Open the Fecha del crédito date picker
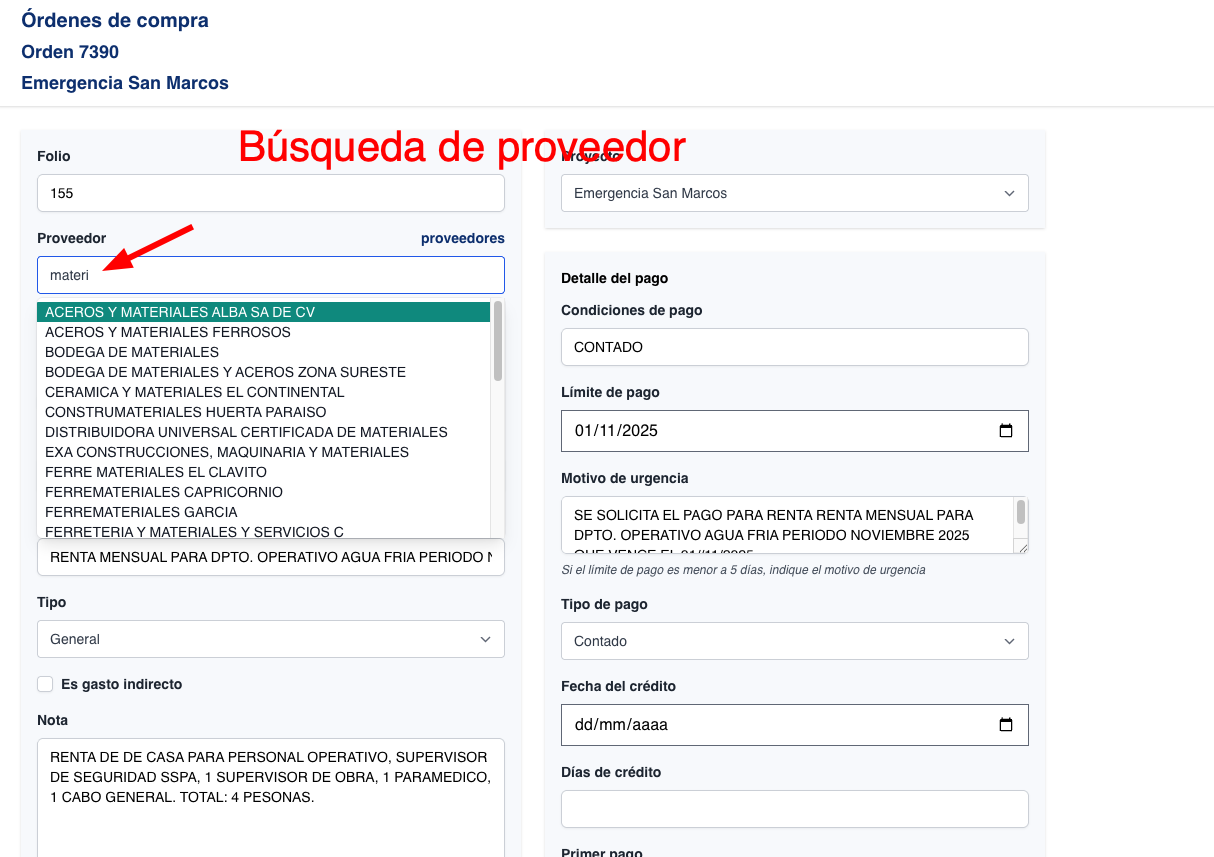The width and height of the screenshot is (1214, 857). pos(1005,724)
